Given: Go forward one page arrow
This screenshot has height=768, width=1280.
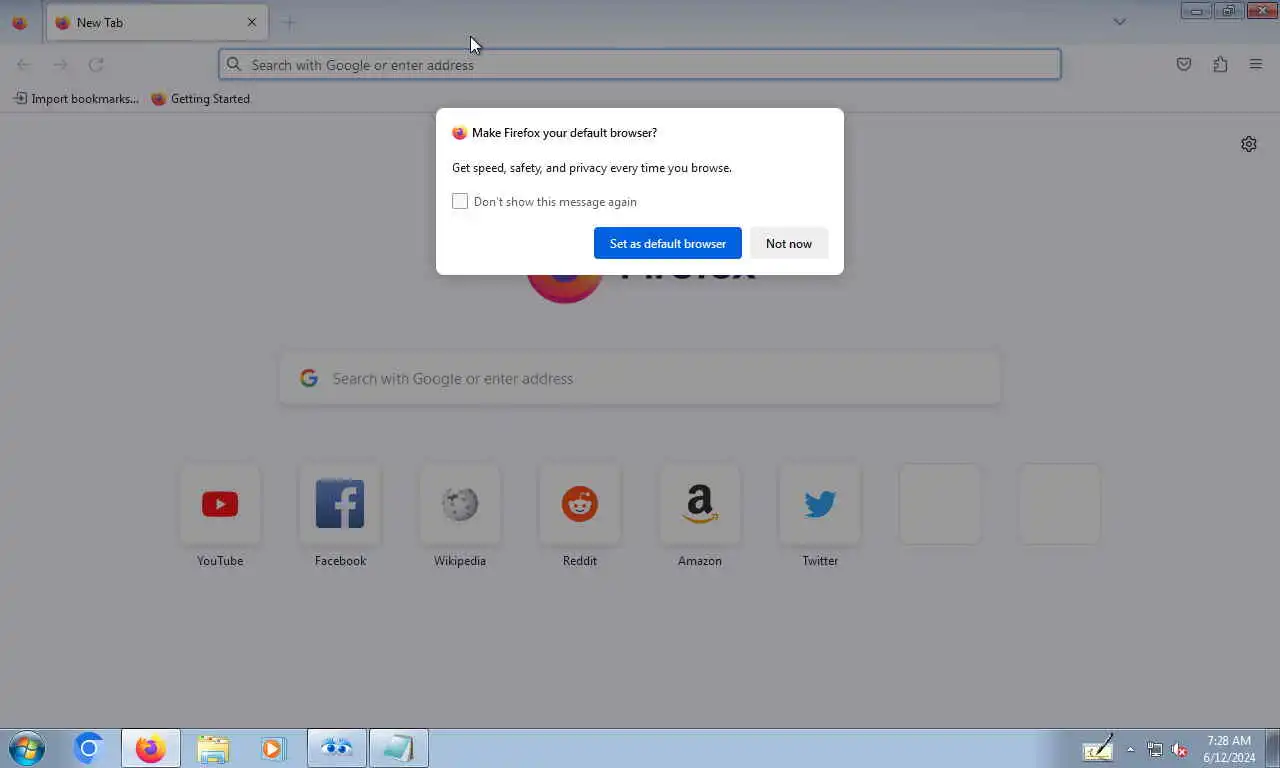Looking at the screenshot, I should [60, 64].
